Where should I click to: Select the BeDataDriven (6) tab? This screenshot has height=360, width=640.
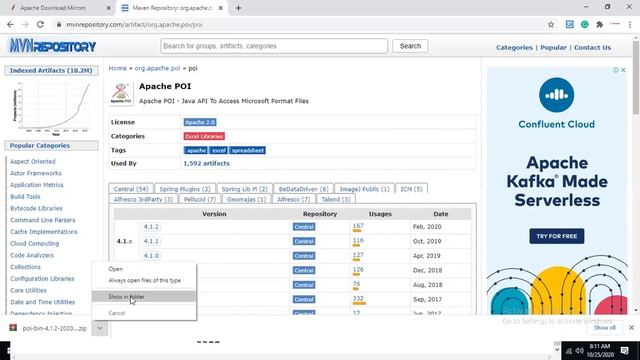tap(303, 189)
